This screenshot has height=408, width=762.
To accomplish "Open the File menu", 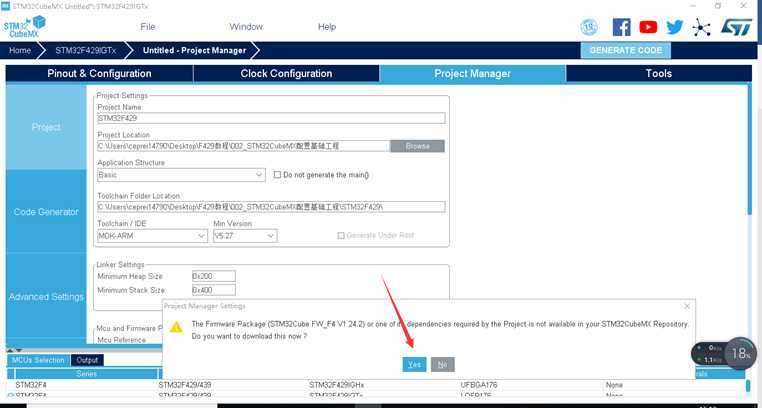I will click(x=148, y=27).
